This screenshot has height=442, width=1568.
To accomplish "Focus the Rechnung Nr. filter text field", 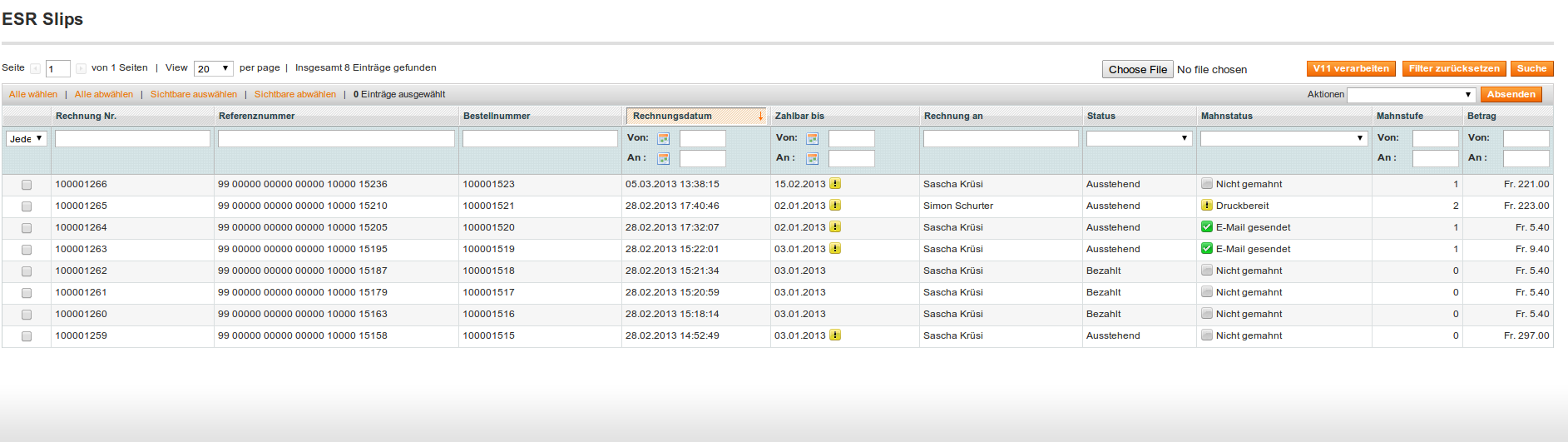I will 132,138.
